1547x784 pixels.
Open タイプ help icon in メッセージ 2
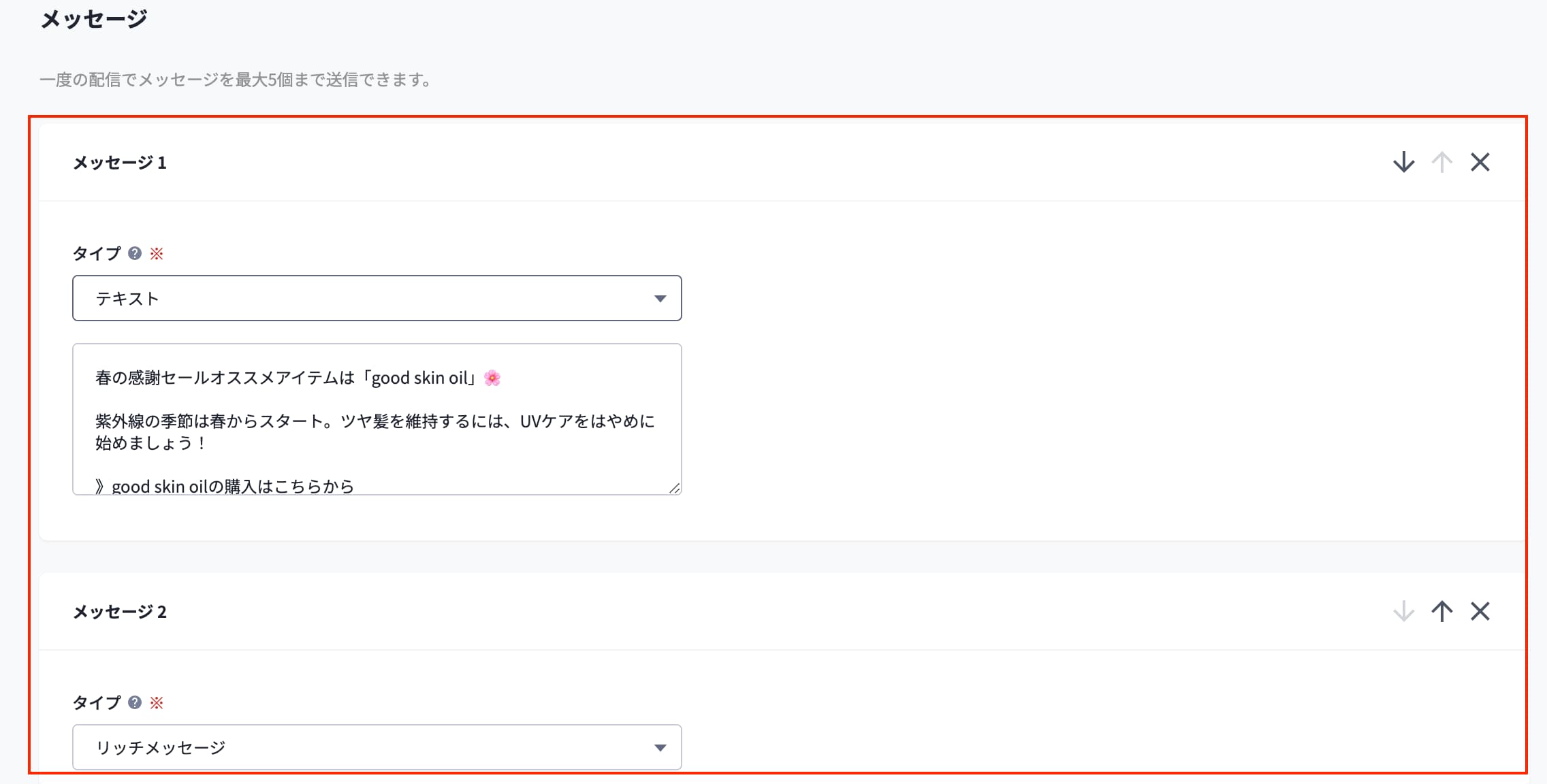[135, 702]
